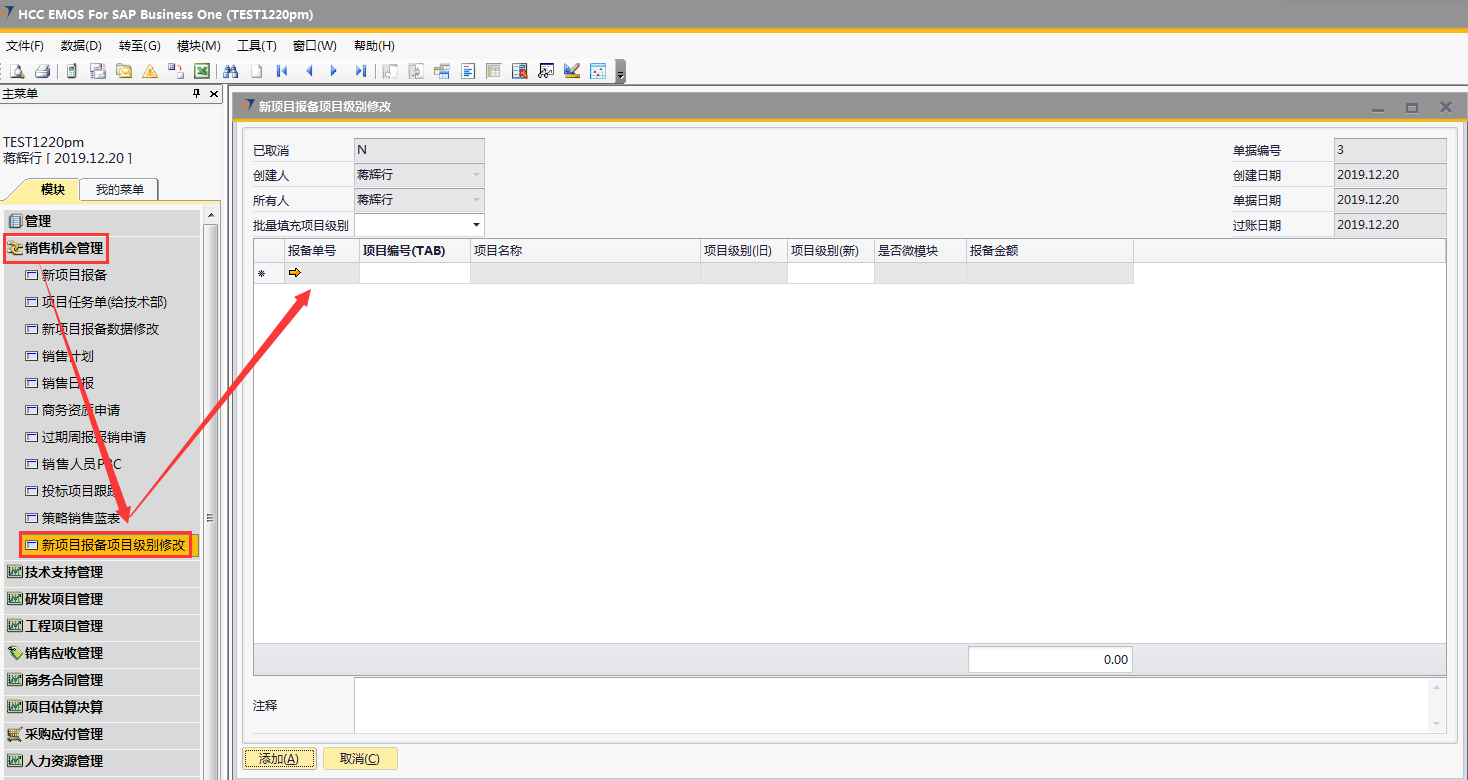Jump to last record arrow icon
Viewport: 1468px width, 780px height.
pyautogui.click(x=360, y=71)
